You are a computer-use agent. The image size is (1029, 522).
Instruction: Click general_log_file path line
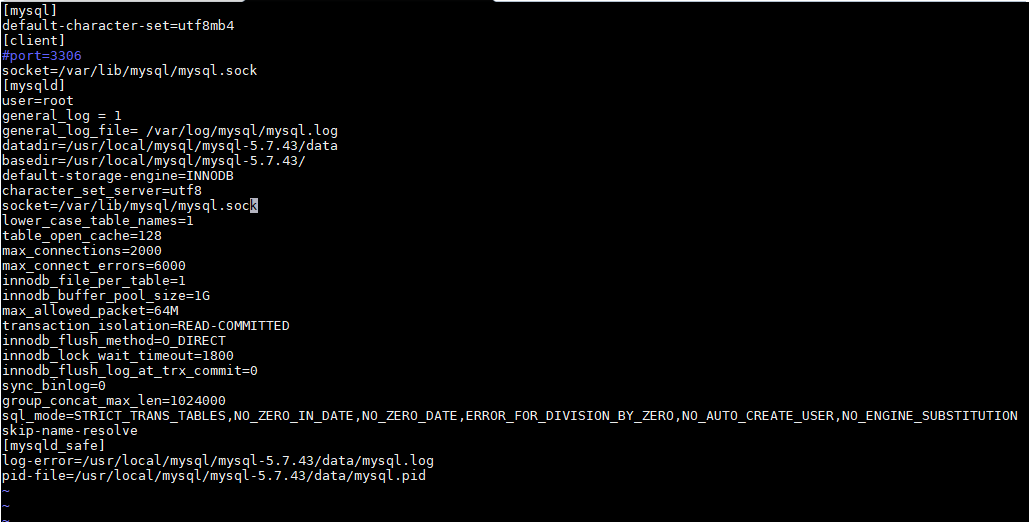point(170,131)
